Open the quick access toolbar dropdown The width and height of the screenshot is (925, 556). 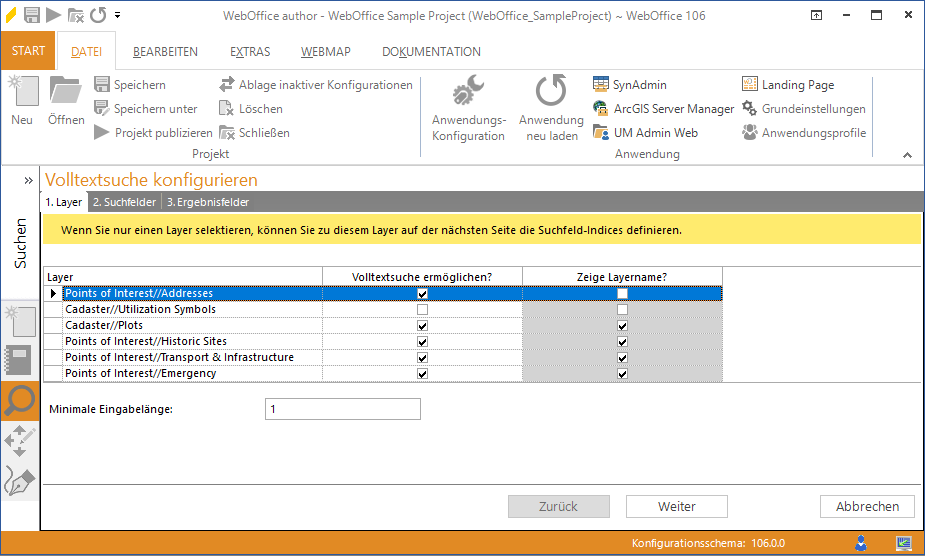pos(118,15)
